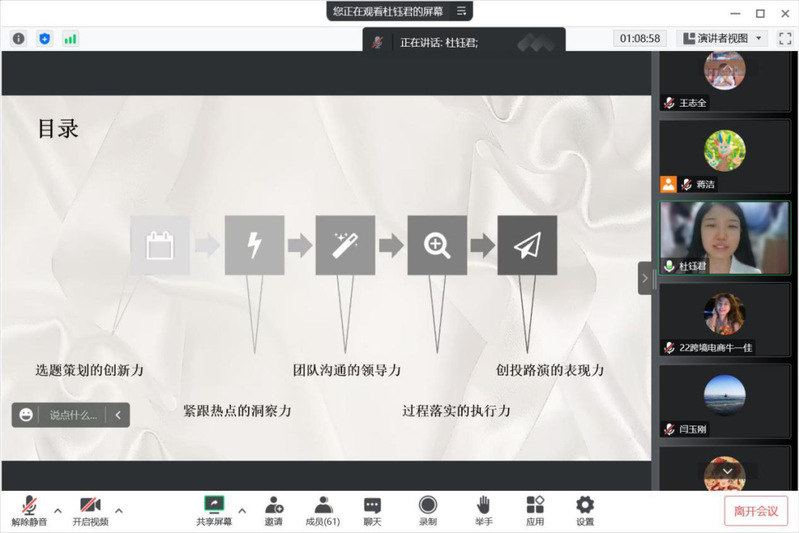This screenshot has width=799, height=533.
Task: Turn on video (开启视频)
Action: point(90,510)
